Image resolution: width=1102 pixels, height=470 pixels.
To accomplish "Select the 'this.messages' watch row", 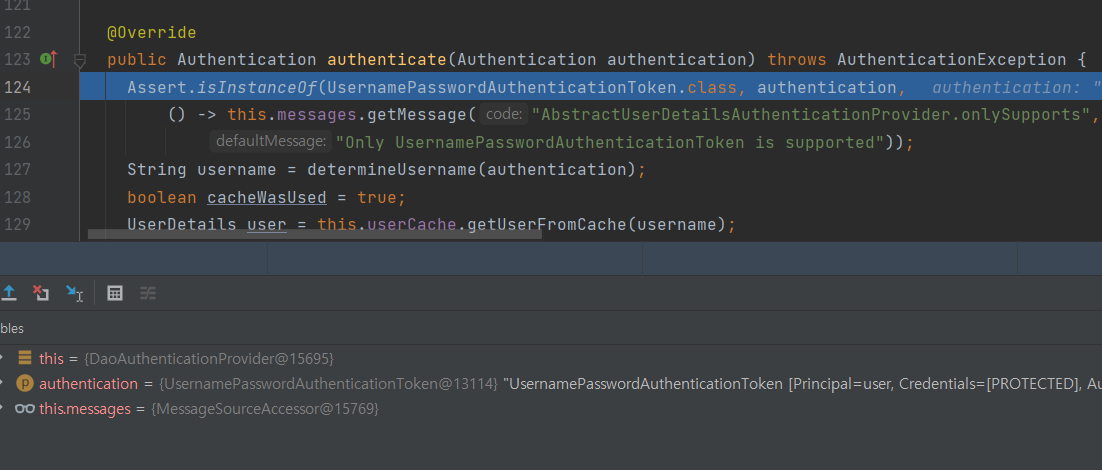I will [551, 408].
